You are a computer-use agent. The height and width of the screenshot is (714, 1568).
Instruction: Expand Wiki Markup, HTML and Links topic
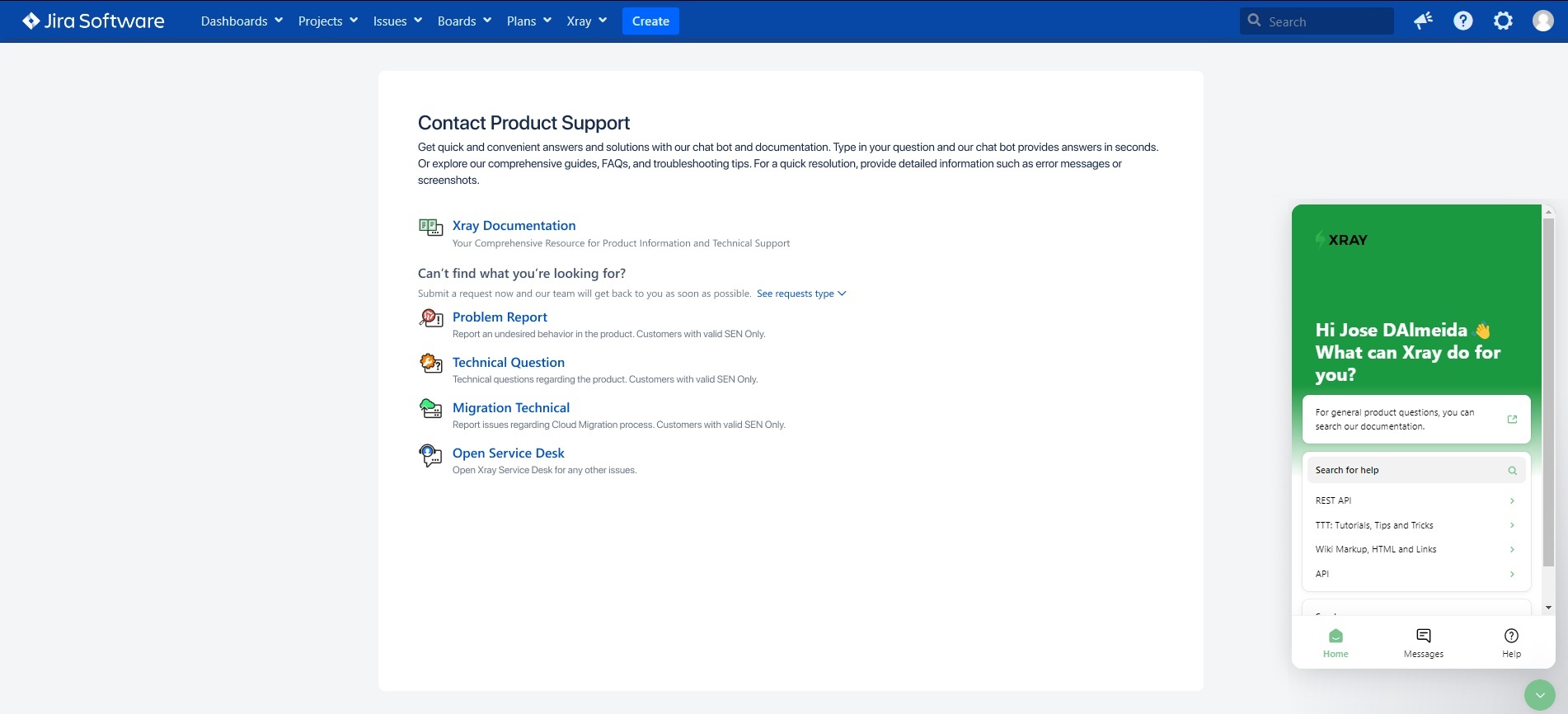click(x=1415, y=549)
